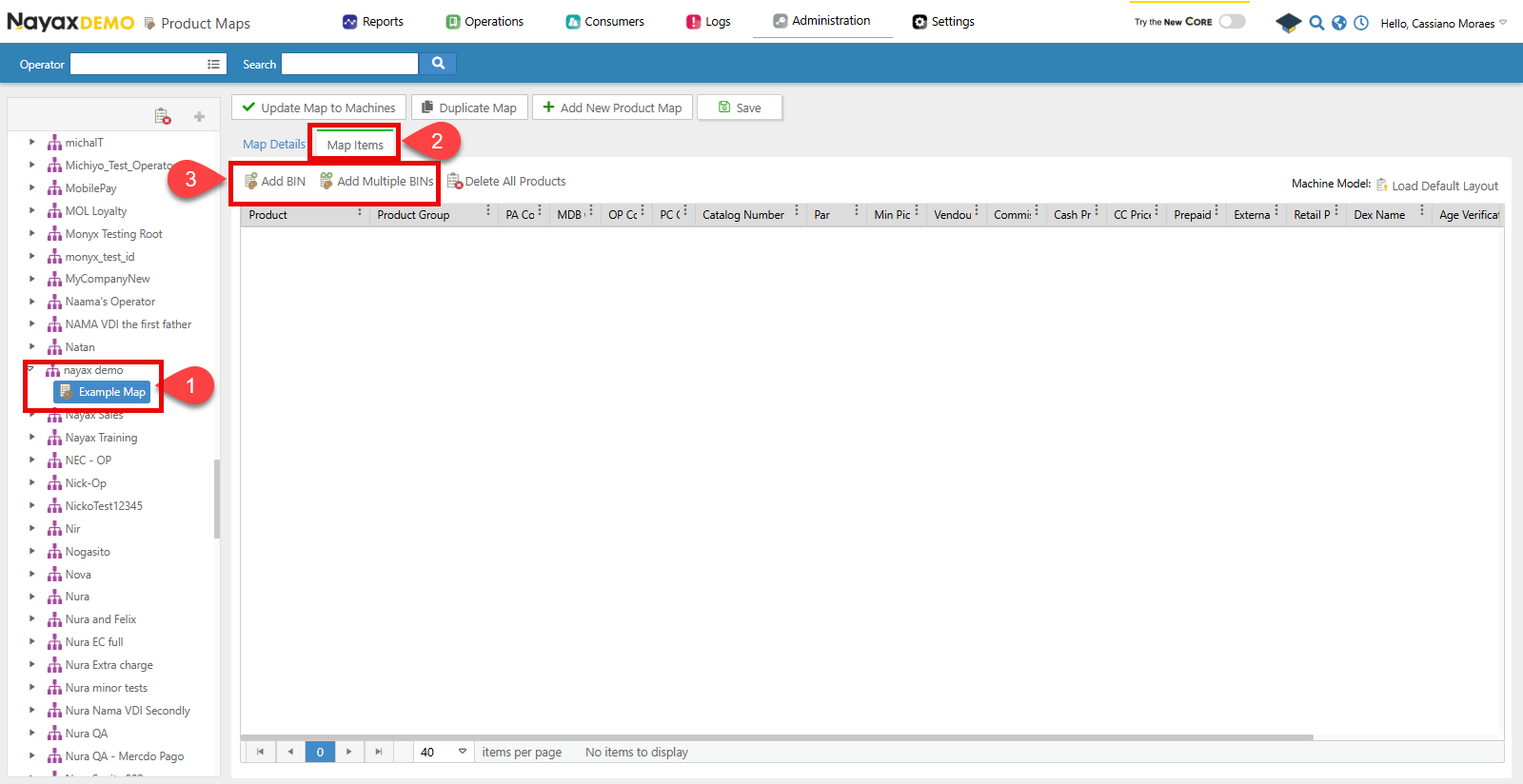Click Add BIN
1523x784 pixels.
click(275, 181)
